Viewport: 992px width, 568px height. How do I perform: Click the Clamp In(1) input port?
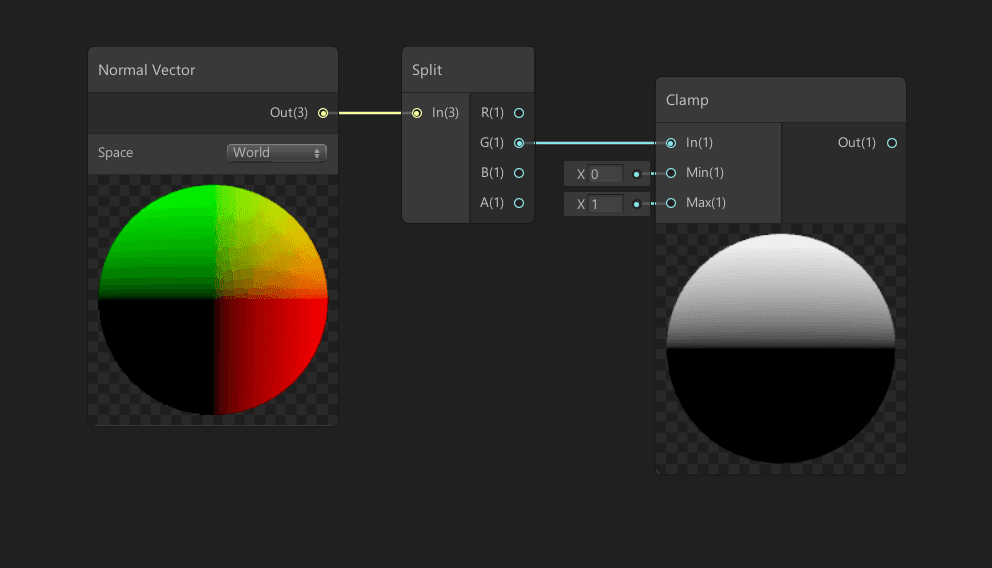coord(671,143)
